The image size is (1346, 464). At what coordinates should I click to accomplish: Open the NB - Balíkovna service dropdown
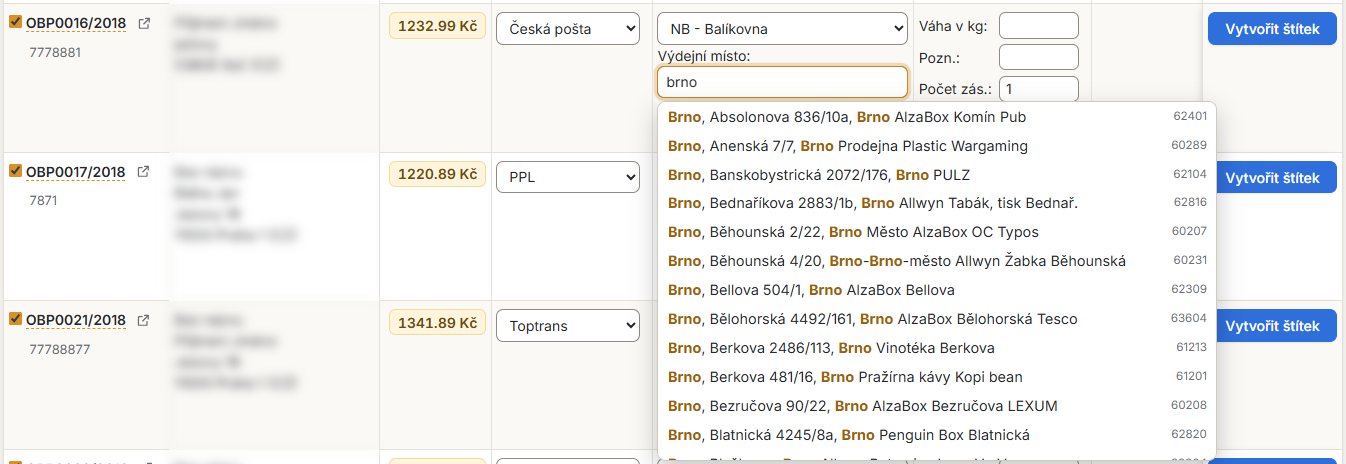[x=782, y=29]
